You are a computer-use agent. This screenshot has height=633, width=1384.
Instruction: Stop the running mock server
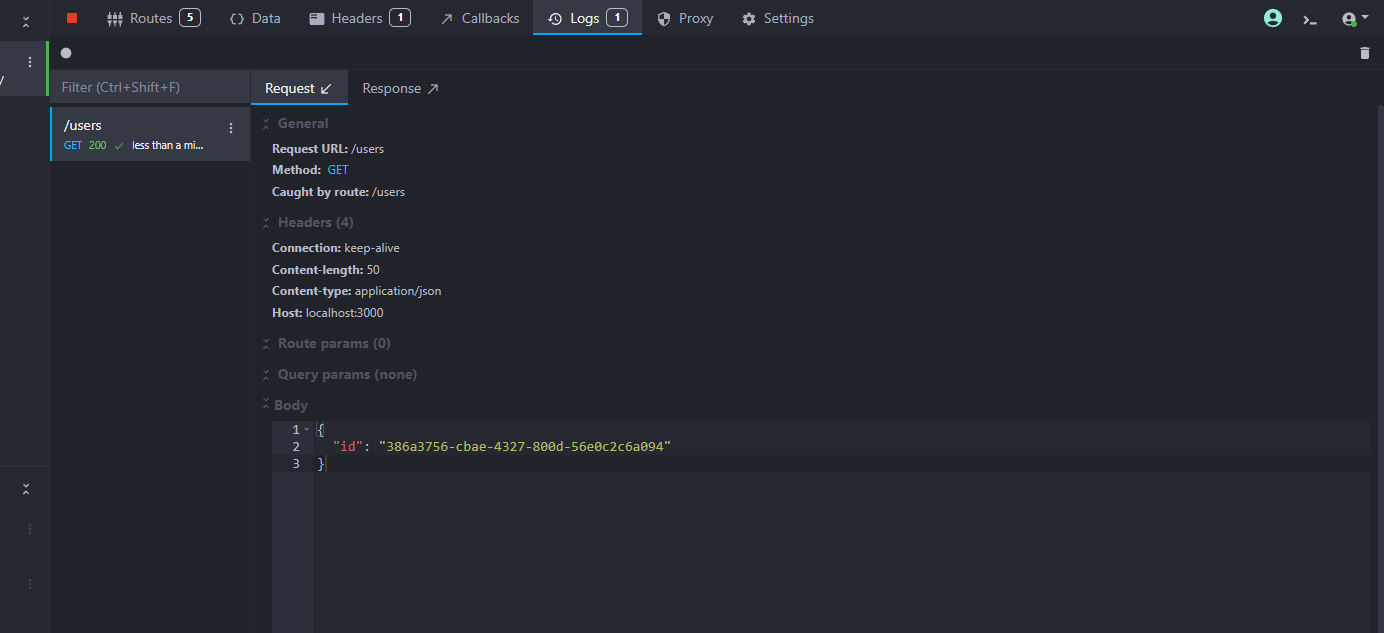tap(72, 18)
